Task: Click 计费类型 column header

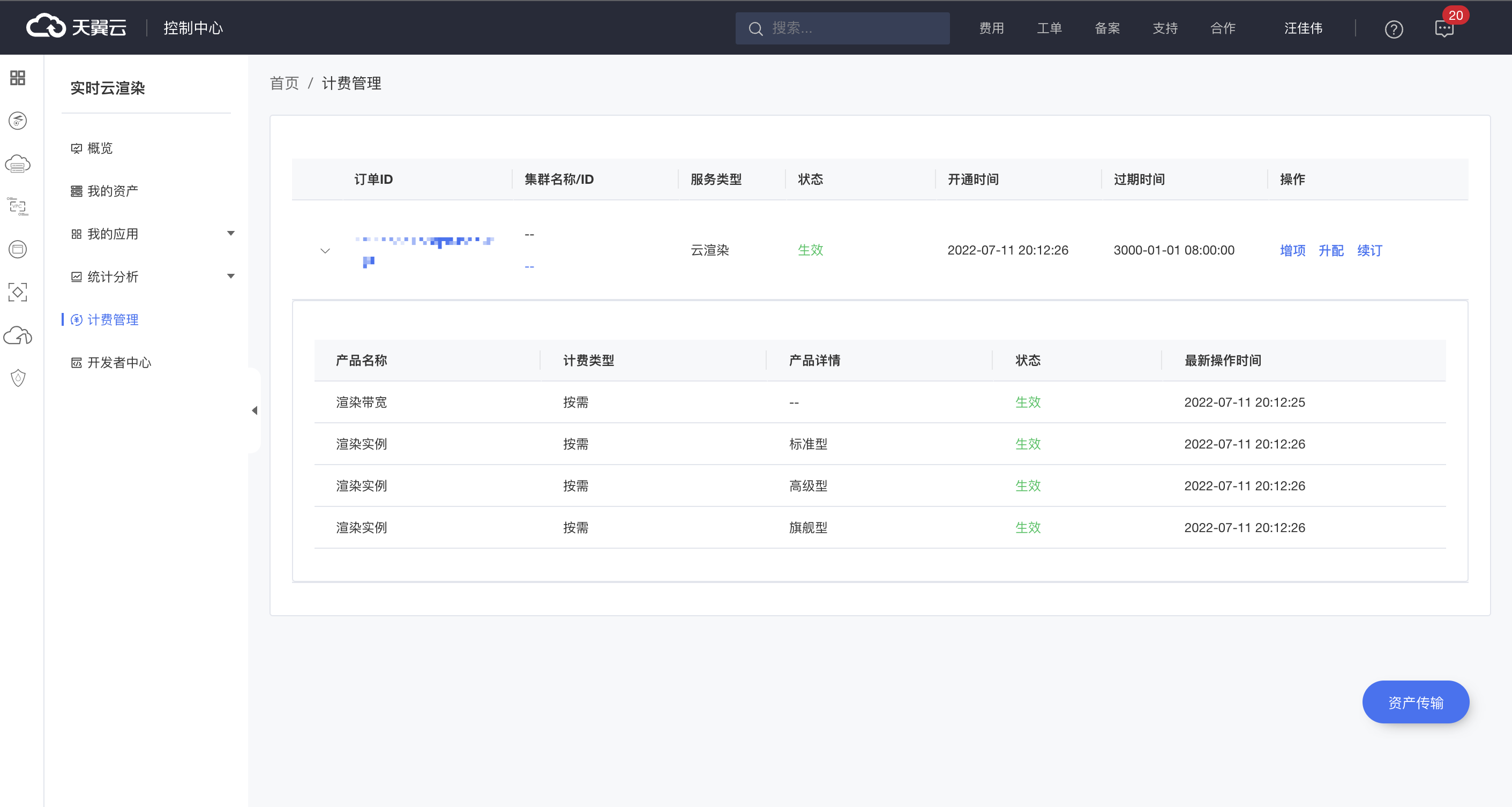Action: 589,360
